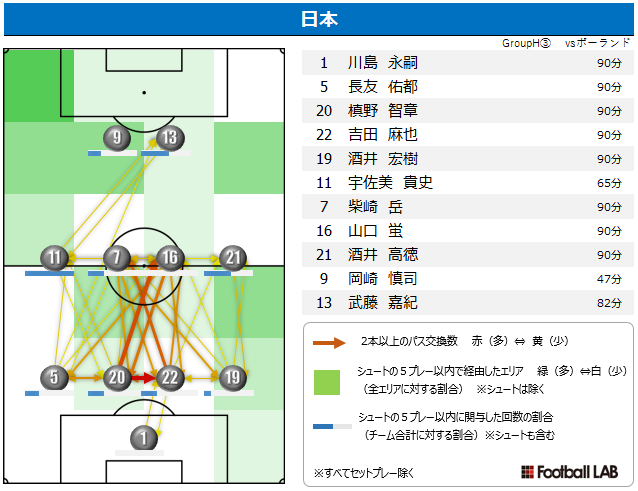The height and width of the screenshot is (491, 638).
Task: Click goalkeeper node number 1
Action: 144,438
